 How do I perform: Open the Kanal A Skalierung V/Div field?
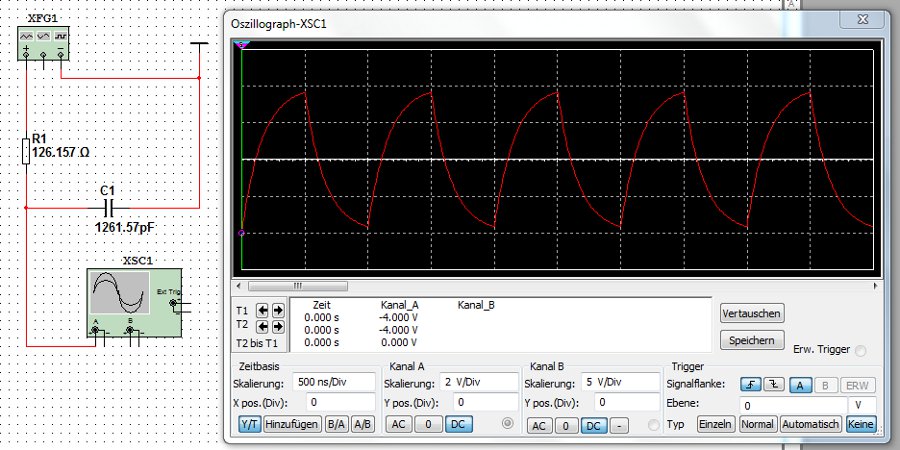coord(476,382)
